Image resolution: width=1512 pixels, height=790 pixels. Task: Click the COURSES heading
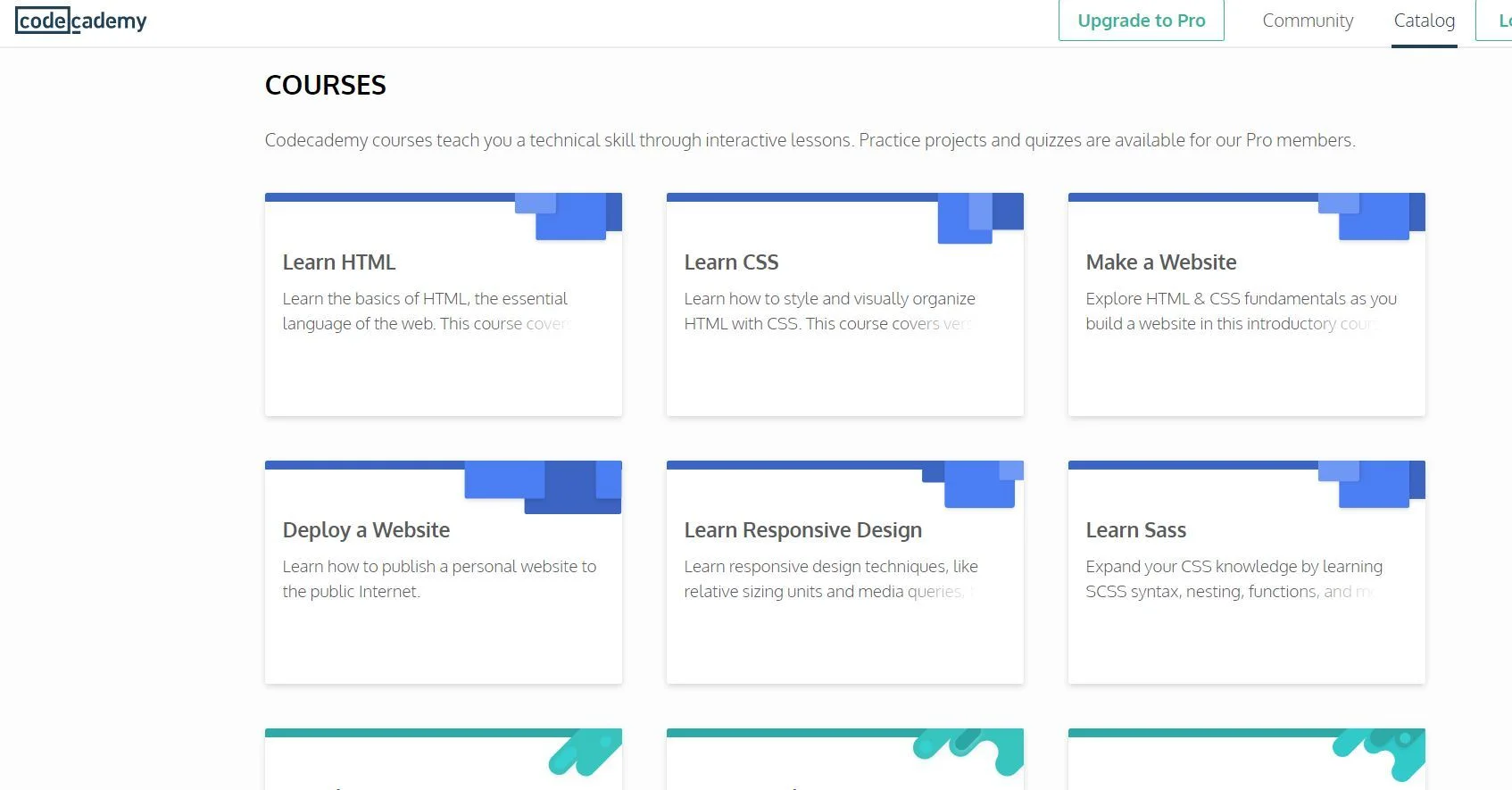(326, 85)
